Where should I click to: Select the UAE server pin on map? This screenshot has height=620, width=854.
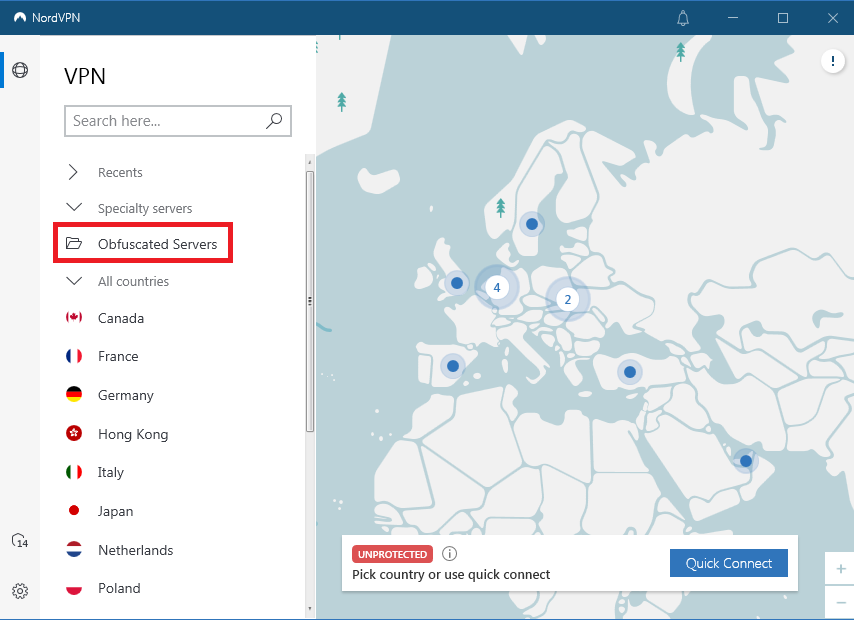point(746,461)
